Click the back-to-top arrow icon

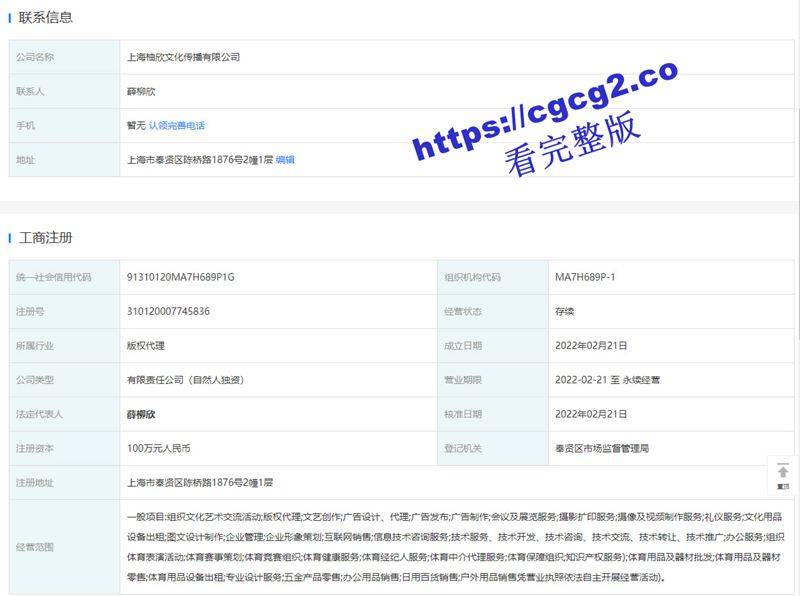click(x=782, y=473)
